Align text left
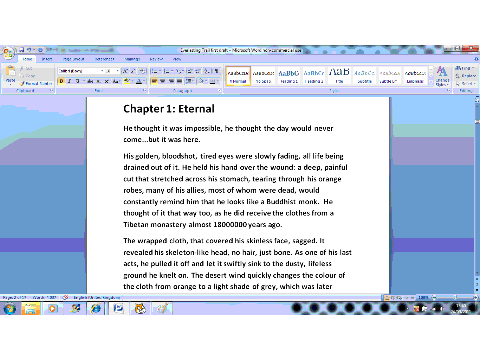The height and width of the screenshot is (360, 480). (x=155, y=81)
